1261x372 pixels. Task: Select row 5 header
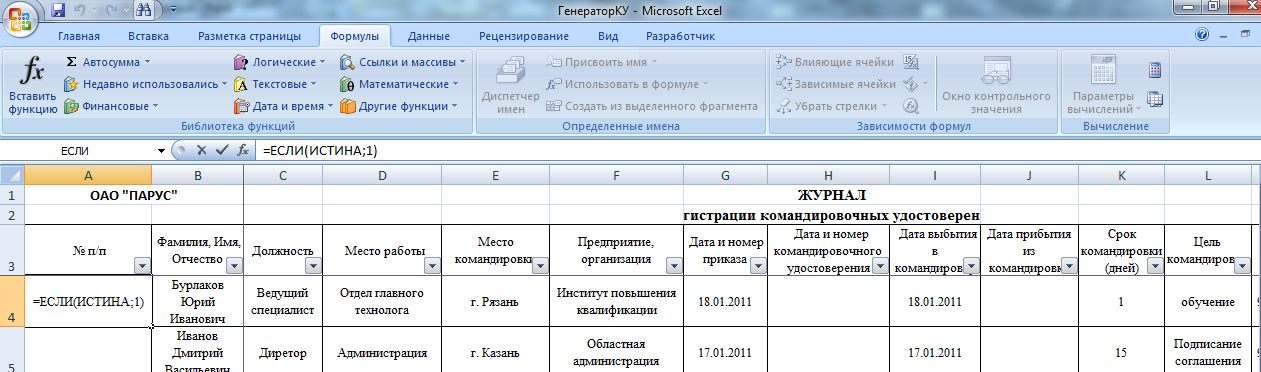11,350
